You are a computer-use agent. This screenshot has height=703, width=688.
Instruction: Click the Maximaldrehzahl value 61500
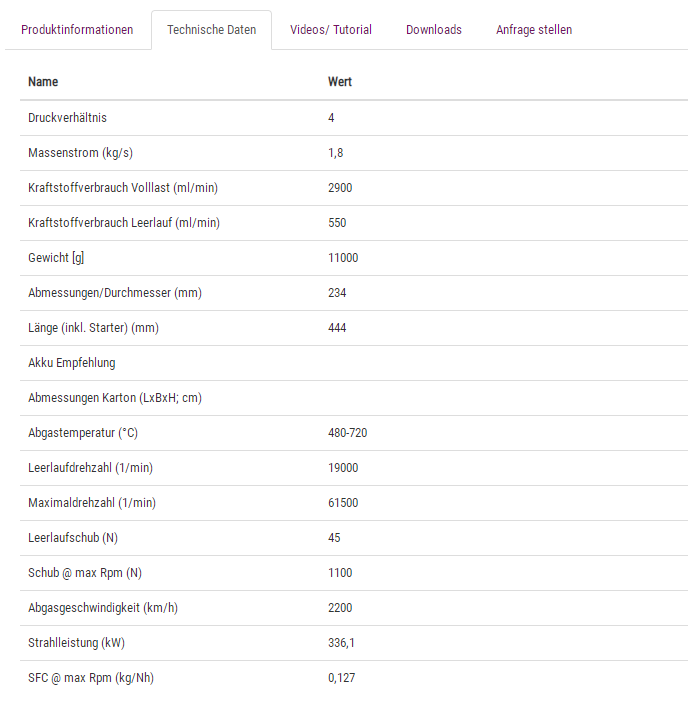(x=343, y=503)
